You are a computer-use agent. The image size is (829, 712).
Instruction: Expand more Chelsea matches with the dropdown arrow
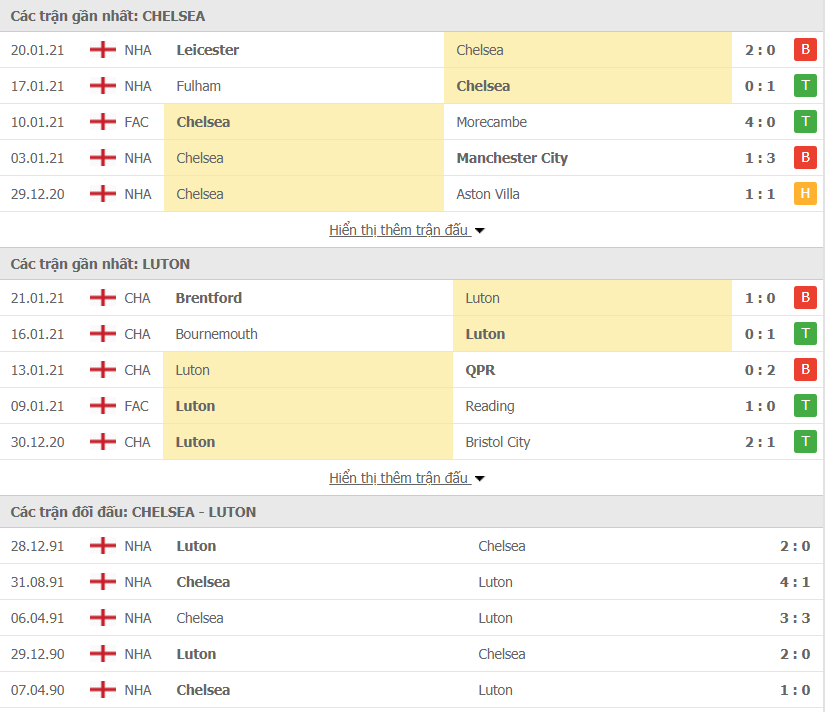click(480, 231)
